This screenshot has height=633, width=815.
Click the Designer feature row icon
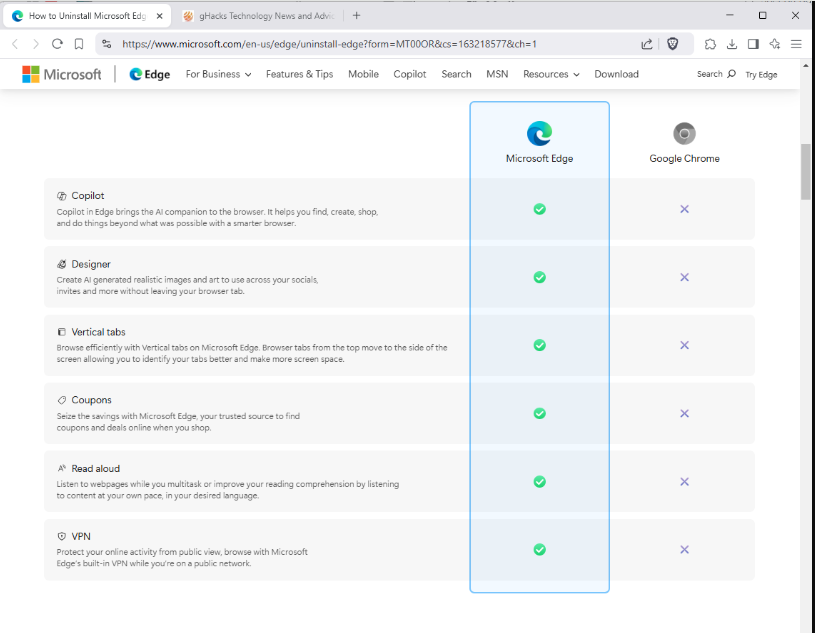(61, 264)
